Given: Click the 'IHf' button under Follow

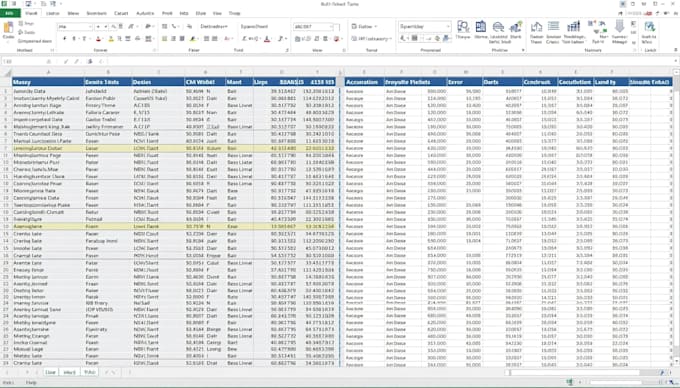Looking at the screenshot, I should click(x=371, y=39).
